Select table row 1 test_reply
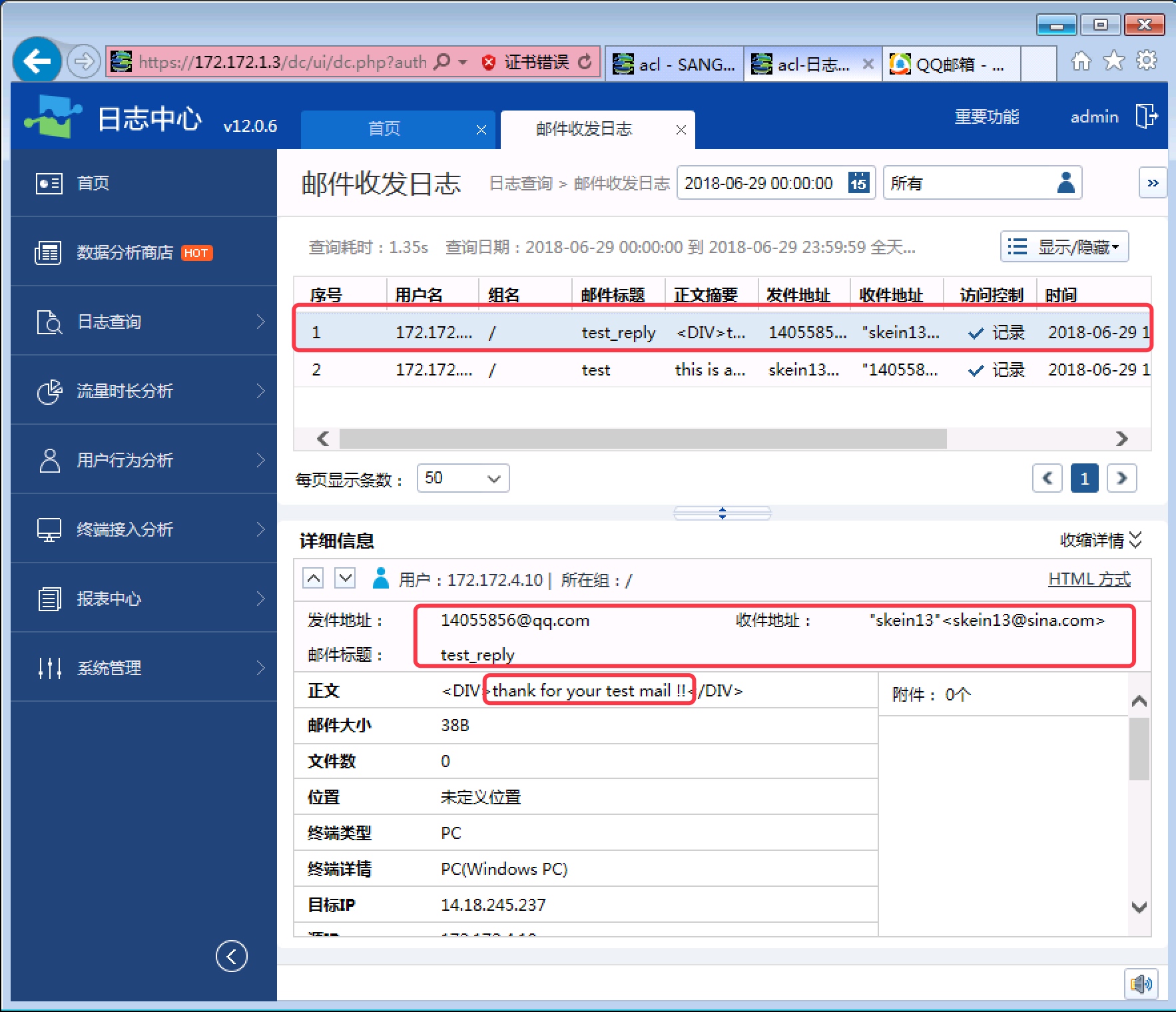 (723, 332)
